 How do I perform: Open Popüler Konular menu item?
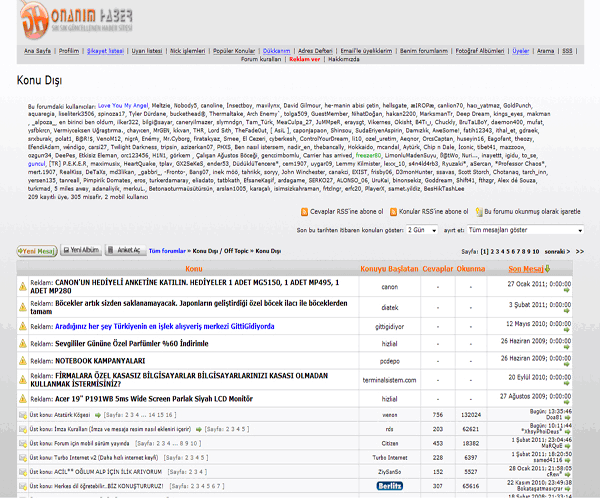coord(234,51)
